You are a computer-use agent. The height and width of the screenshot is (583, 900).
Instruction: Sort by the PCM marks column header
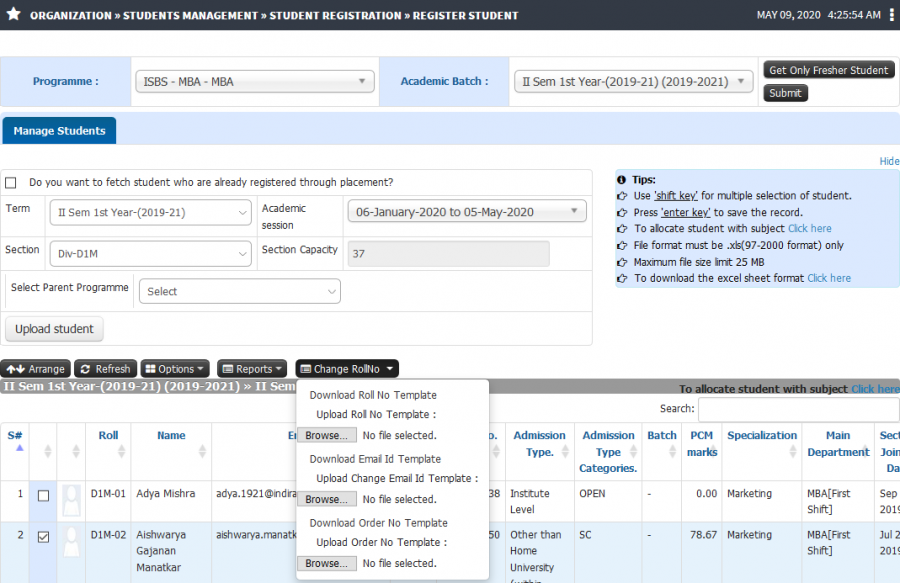pos(702,444)
